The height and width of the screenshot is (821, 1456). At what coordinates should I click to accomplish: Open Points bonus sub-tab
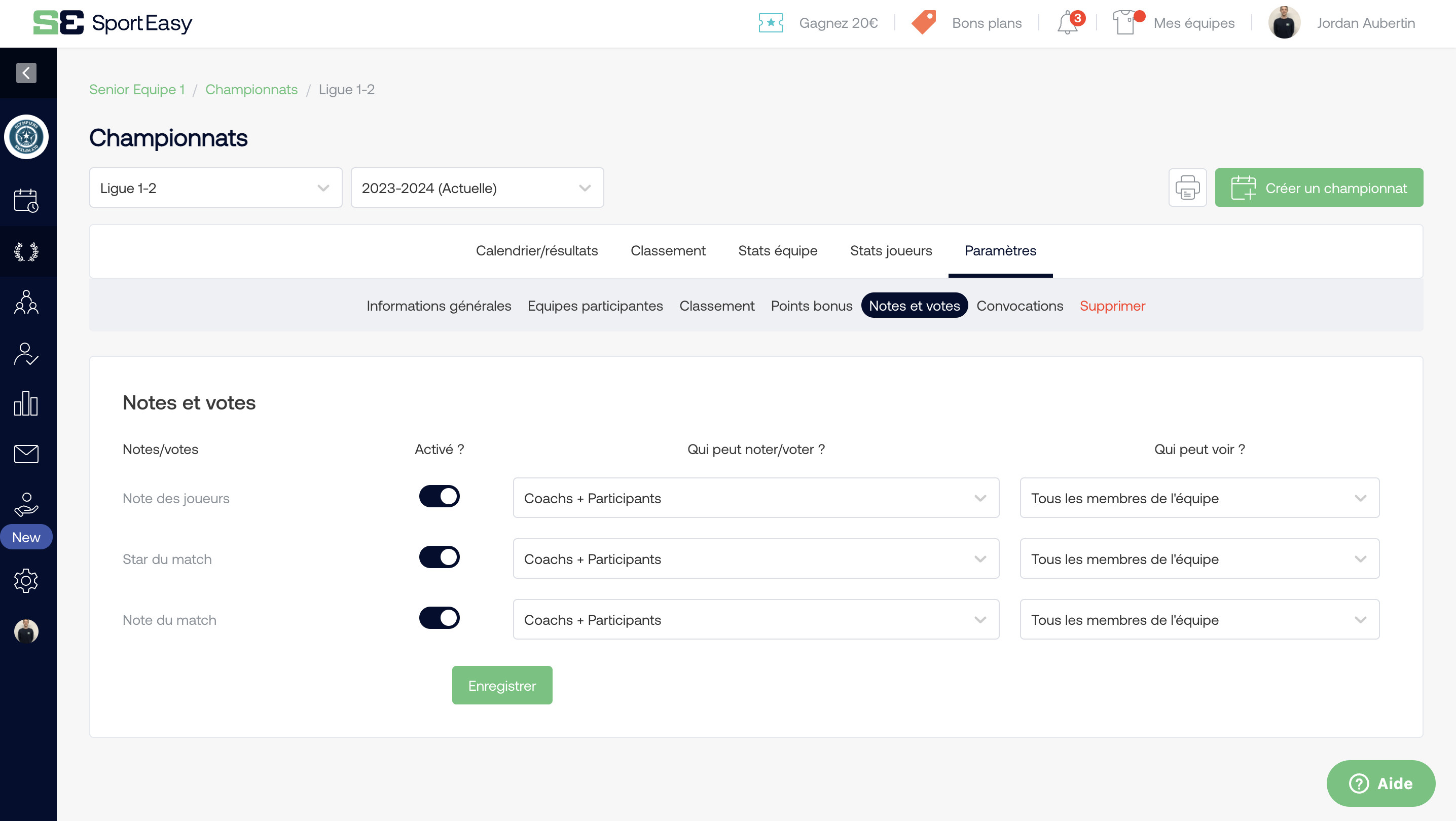pyautogui.click(x=812, y=306)
